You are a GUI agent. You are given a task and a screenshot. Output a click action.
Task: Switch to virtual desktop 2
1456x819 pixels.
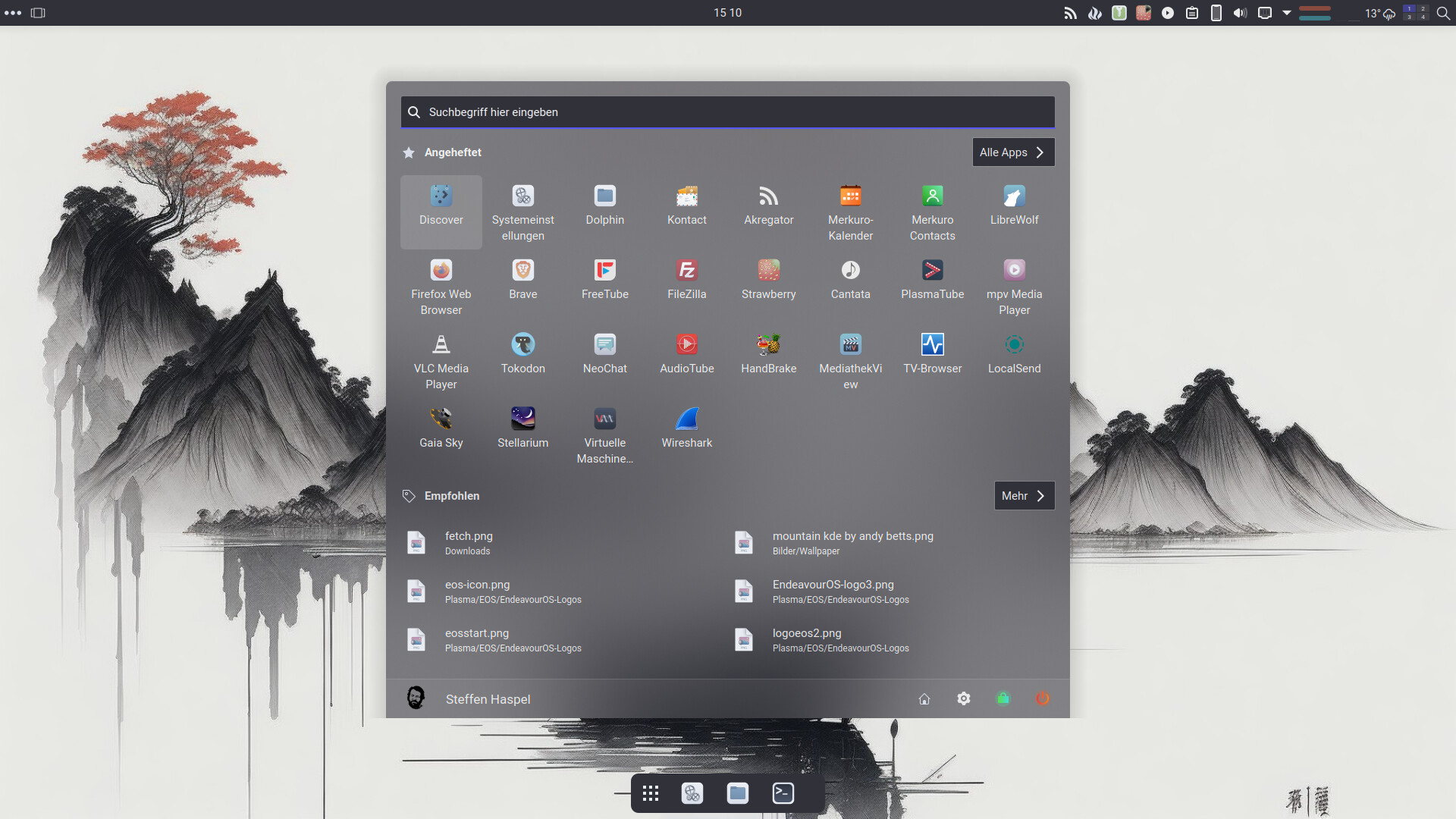(x=1423, y=8)
